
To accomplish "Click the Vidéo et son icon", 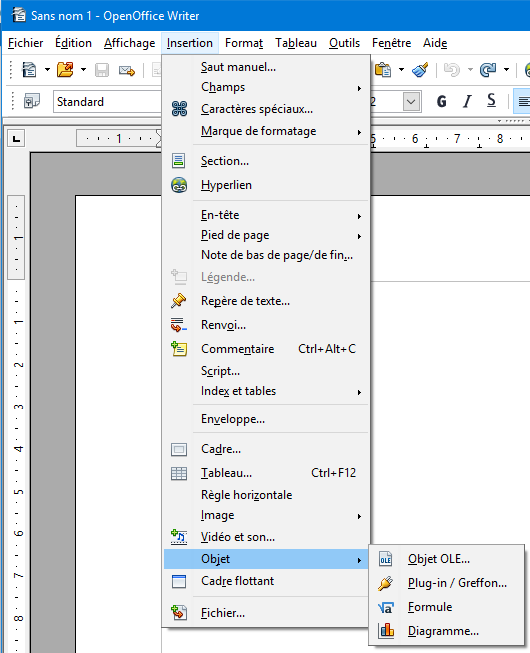I will (179, 537).
